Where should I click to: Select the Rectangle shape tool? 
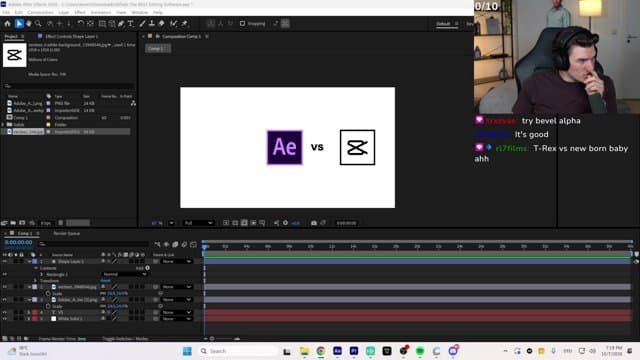(102, 24)
